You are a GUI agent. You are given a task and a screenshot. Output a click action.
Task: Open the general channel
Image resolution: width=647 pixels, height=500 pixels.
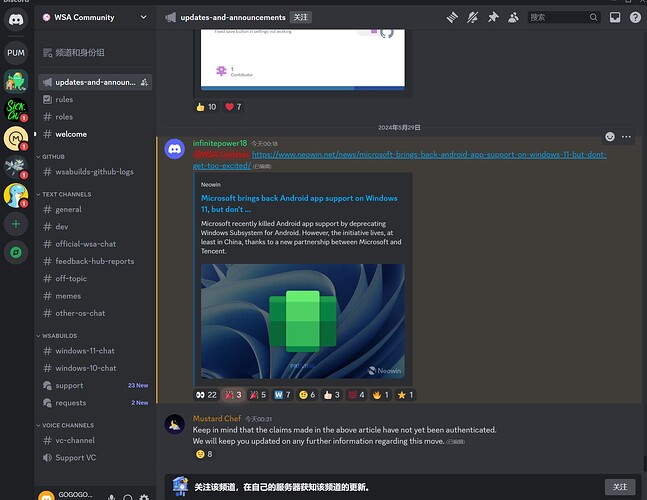95,209
